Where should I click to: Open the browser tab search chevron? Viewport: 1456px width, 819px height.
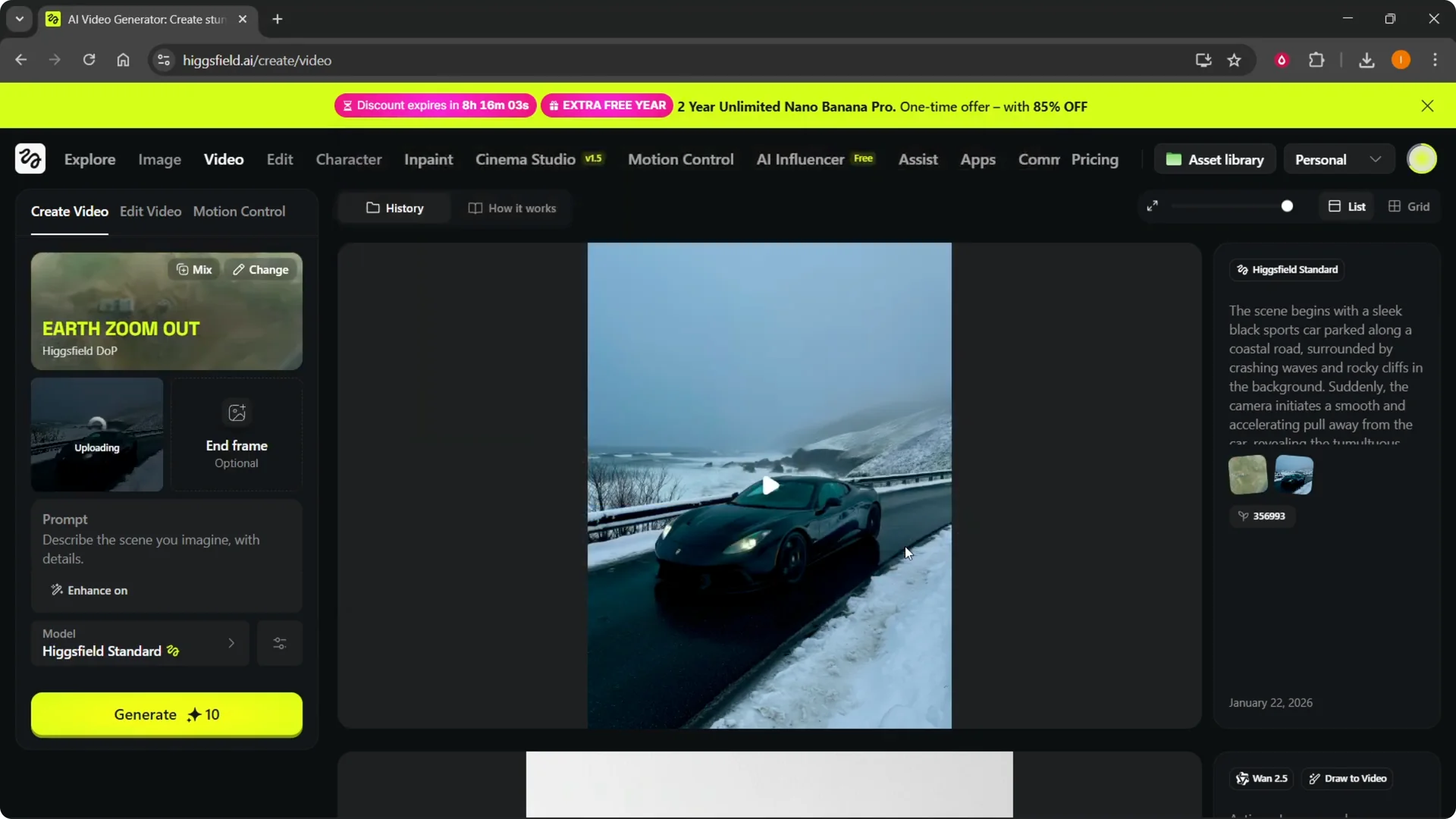click(19, 19)
